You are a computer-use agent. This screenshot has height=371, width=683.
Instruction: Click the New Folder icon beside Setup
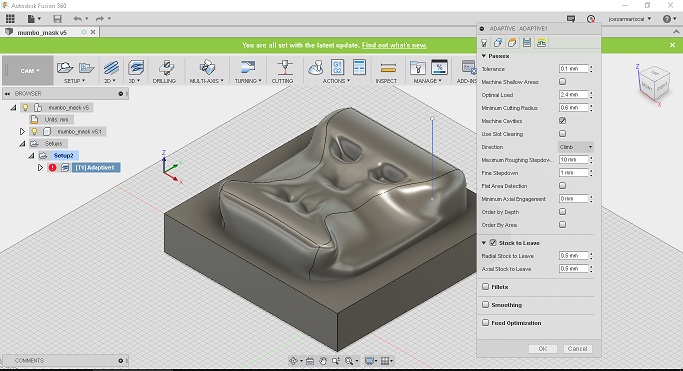click(x=86, y=67)
